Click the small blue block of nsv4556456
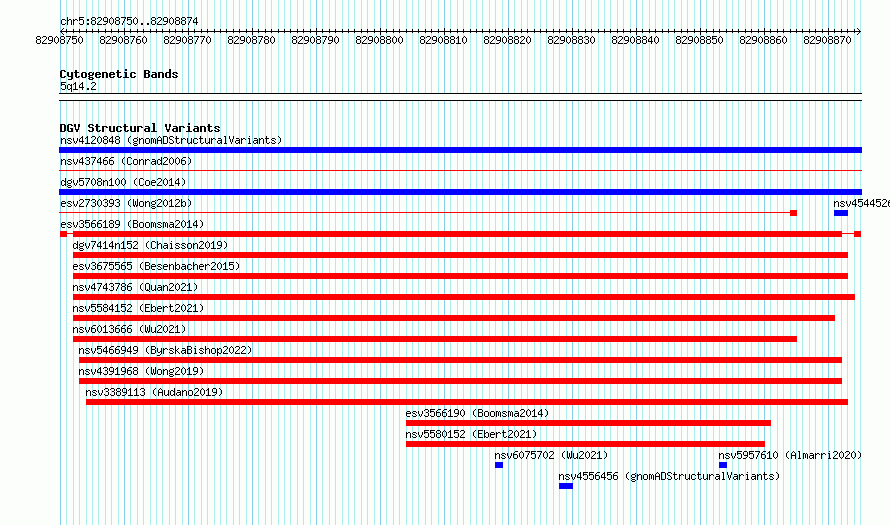Image resolution: width=890 pixels, height=525 pixels. click(x=566, y=486)
